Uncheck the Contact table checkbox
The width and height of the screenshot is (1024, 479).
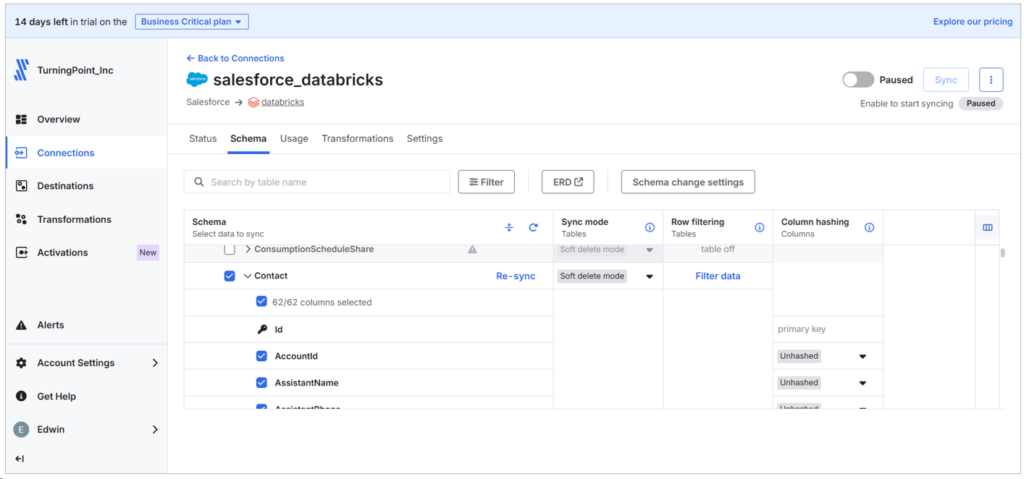coord(229,276)
